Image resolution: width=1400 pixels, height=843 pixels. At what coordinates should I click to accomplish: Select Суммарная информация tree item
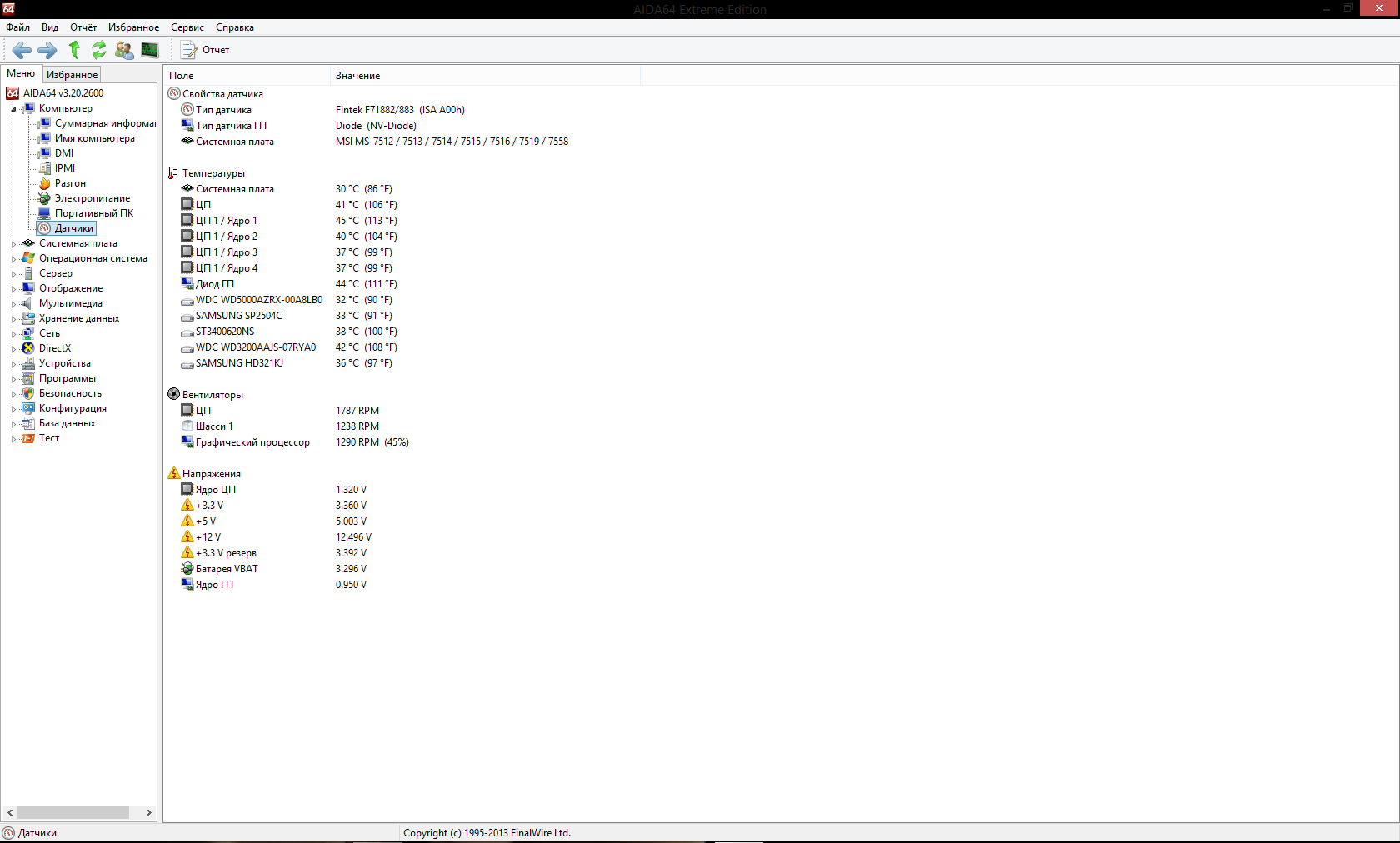pyautogui.click(x=105, y=123)
